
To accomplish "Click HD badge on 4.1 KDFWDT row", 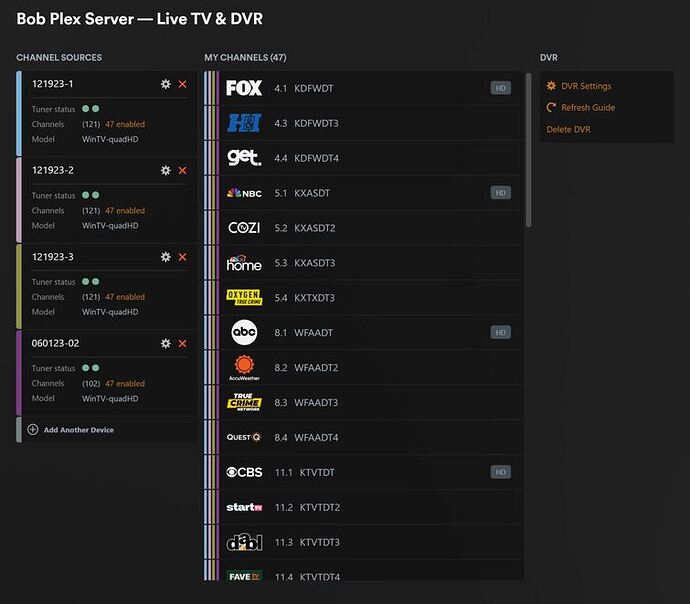I will pyautogui.click(x=501, y=88).
